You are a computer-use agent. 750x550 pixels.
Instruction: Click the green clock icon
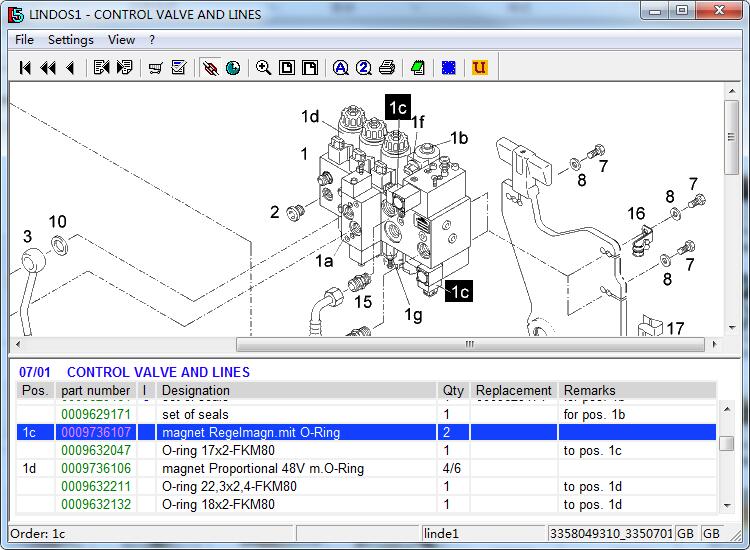click(233, 68)
